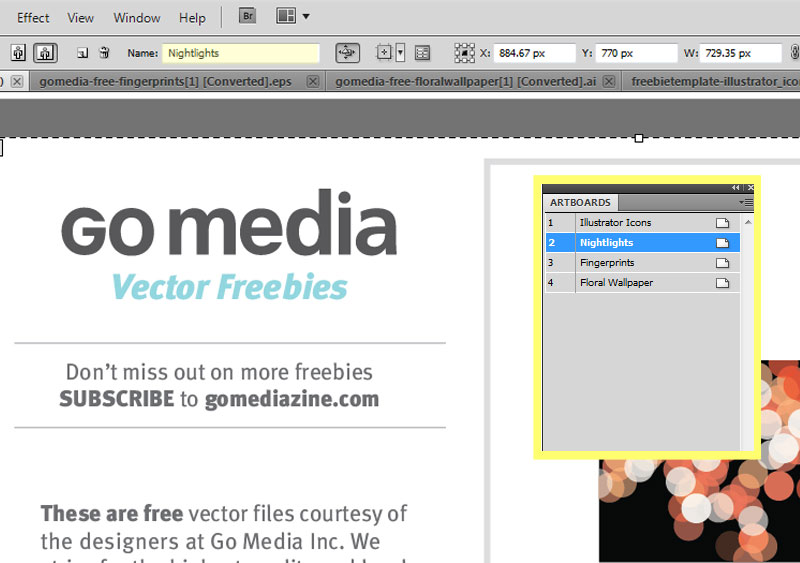Toggle Move/Copy Artwork with Artboard
Viewport: 800px width, 563px height.
pos(347,53)
